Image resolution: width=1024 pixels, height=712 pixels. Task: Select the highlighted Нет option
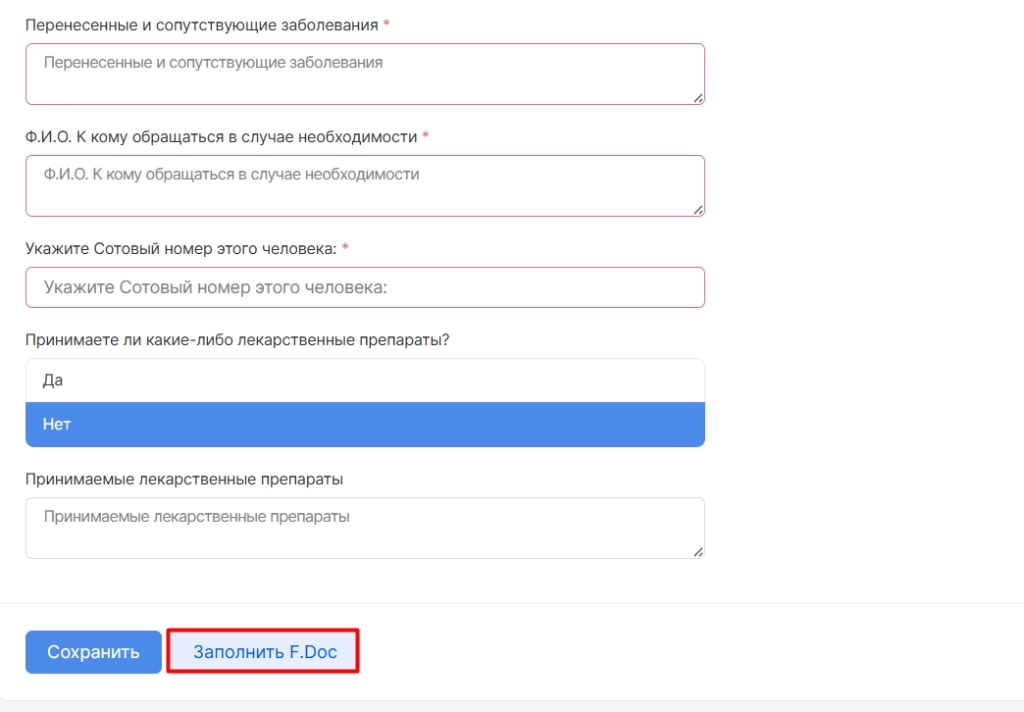click(x=365, y=425)
